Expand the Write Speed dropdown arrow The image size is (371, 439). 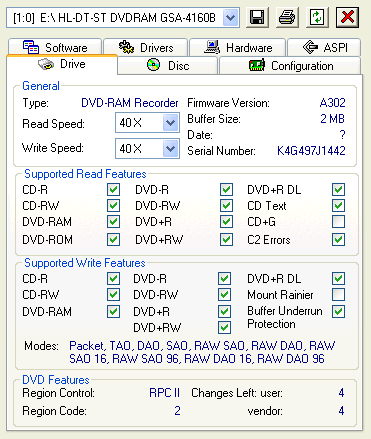[171, 148]
